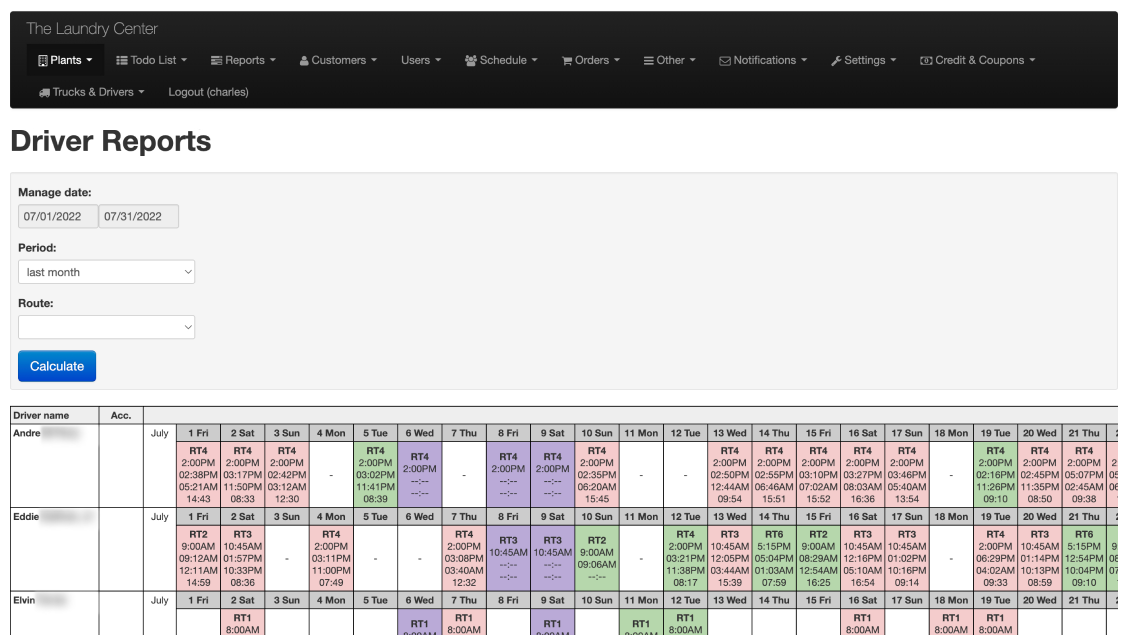The height and width of the screenshot is (635, 1128).
Task: Click the 'Manage date:' label
Action: pos(55,192)
